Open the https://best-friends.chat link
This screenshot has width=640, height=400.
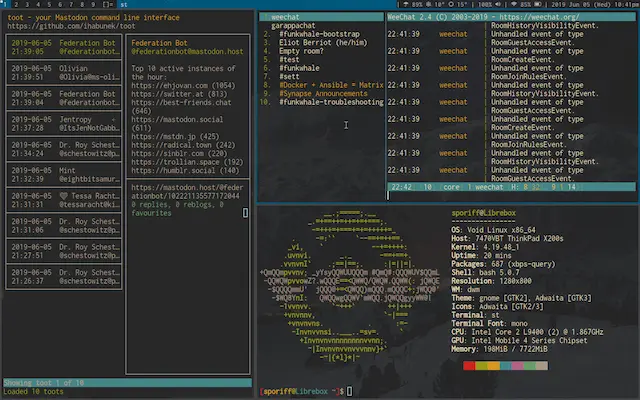(181, 102)
